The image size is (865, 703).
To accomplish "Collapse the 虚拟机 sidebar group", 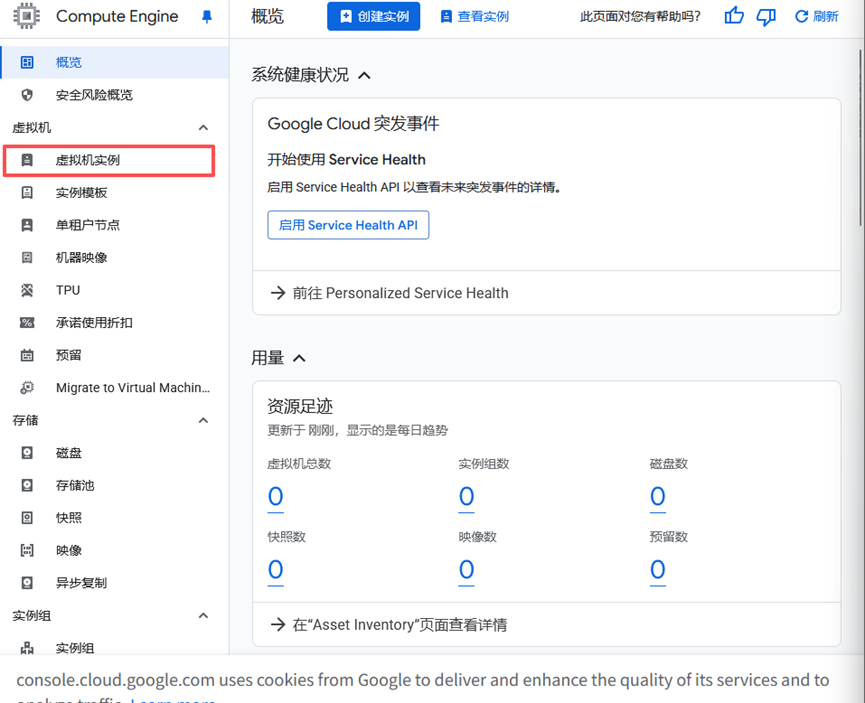I will pyautogui.click(x=203, y=127).
